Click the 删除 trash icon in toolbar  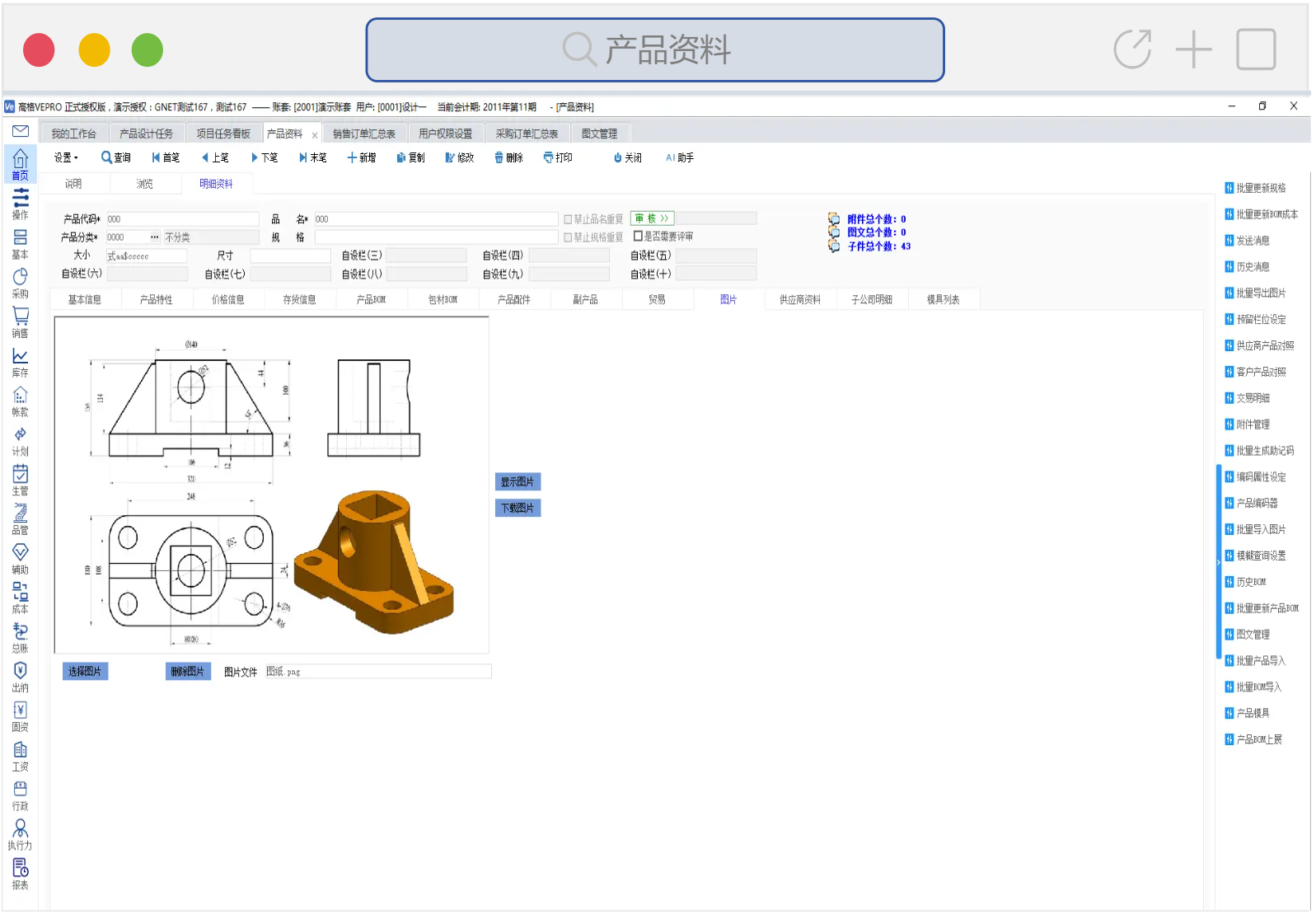point(499,157)
